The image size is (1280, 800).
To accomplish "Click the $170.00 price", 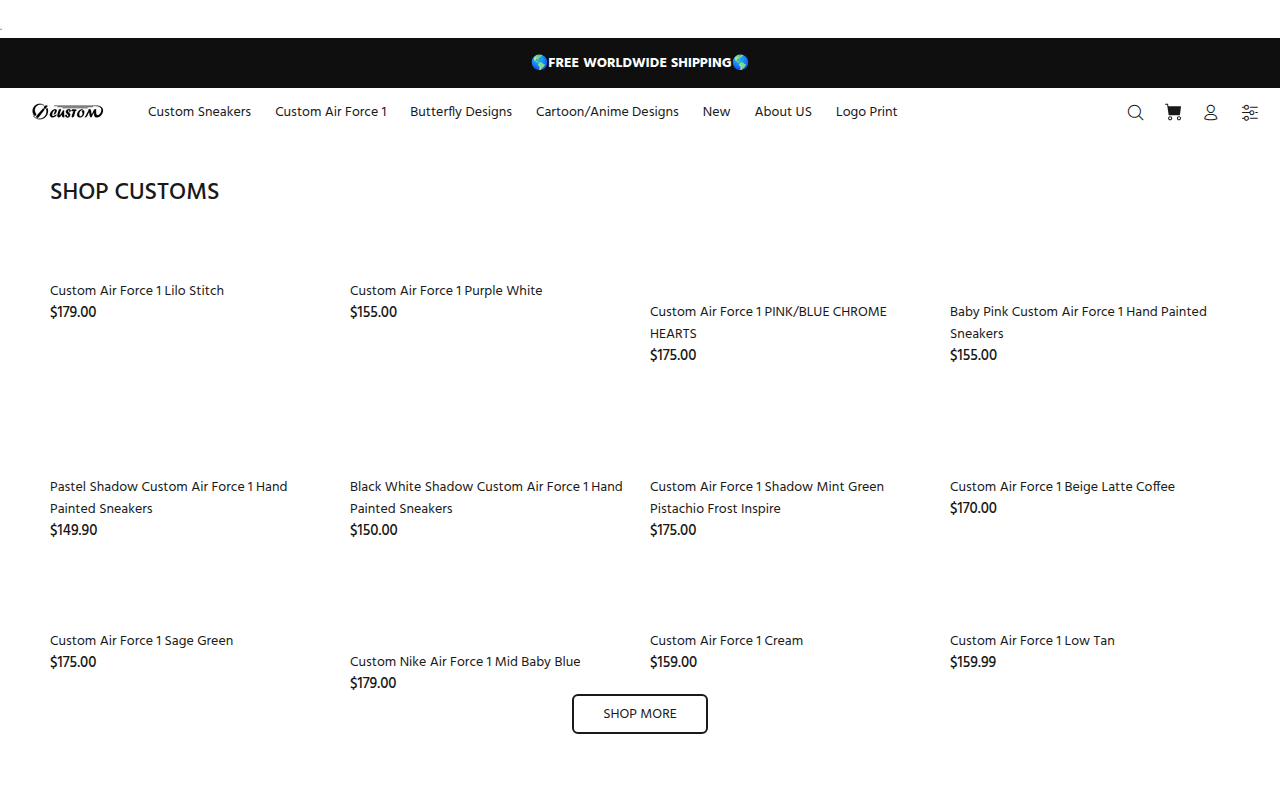I will (x=973, y=508).
